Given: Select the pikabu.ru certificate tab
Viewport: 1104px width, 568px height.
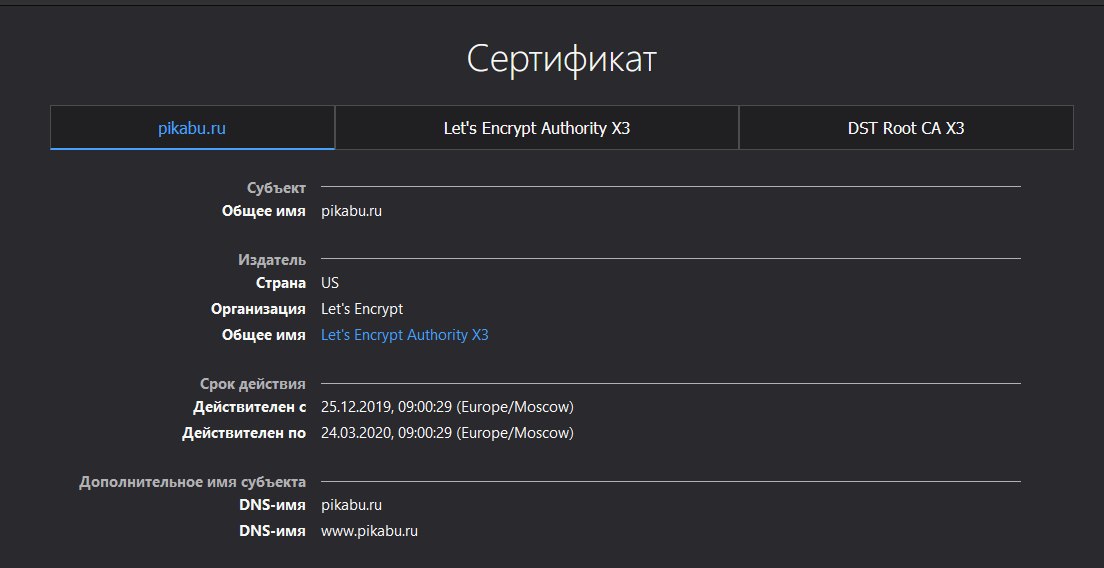Looking at the screenshot, I should point(192,128).
